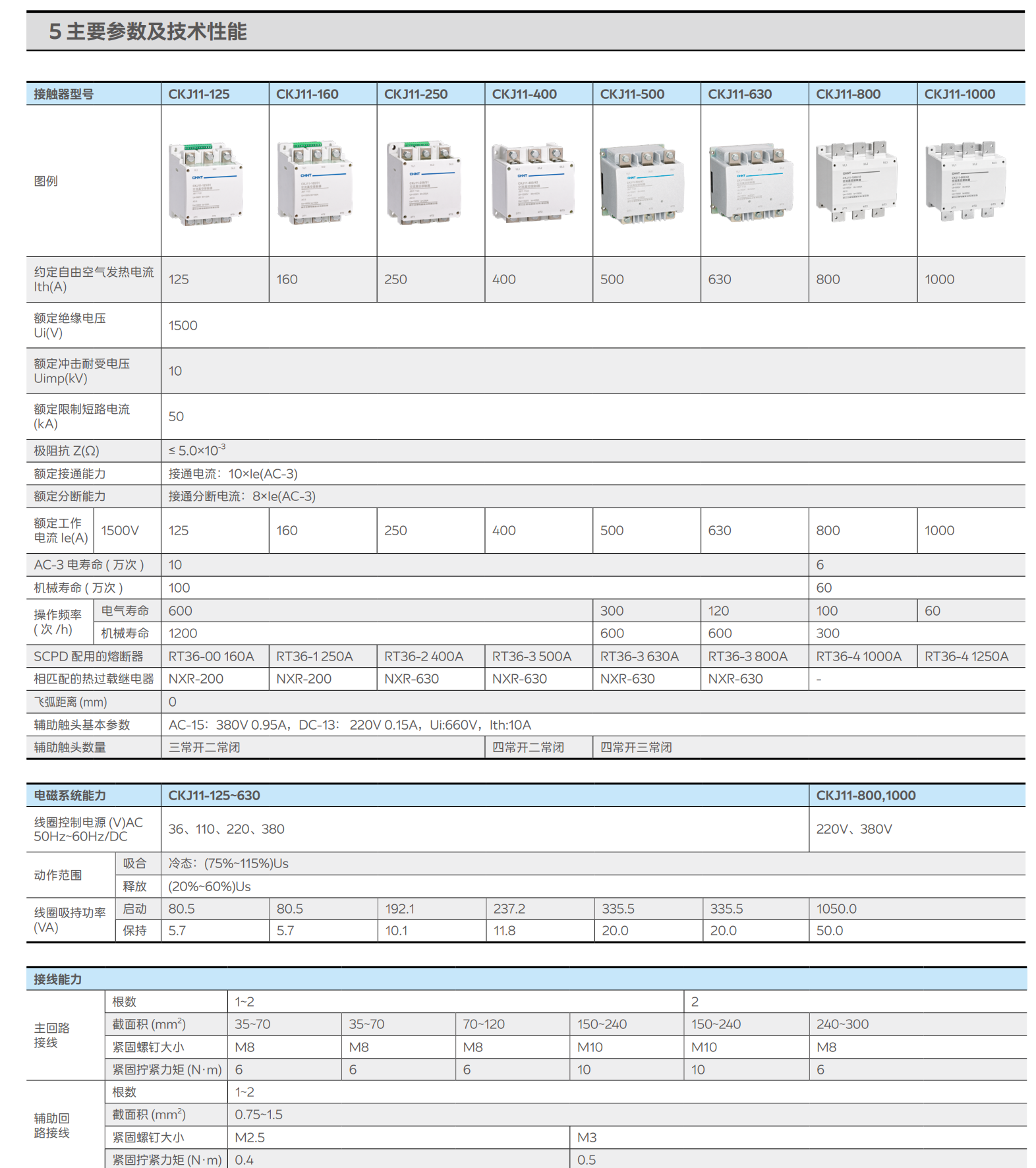Select the CKJ11-500 contactor product image
1036x1168 pixels.
click(x=641, y=184)
